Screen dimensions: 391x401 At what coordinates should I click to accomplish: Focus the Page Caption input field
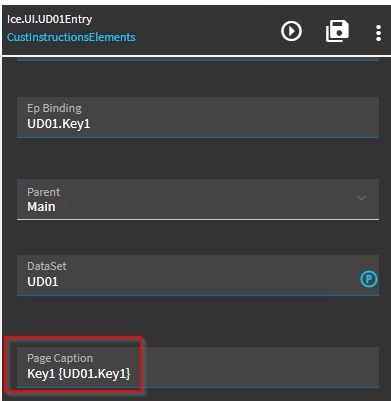tap(198, 367)
